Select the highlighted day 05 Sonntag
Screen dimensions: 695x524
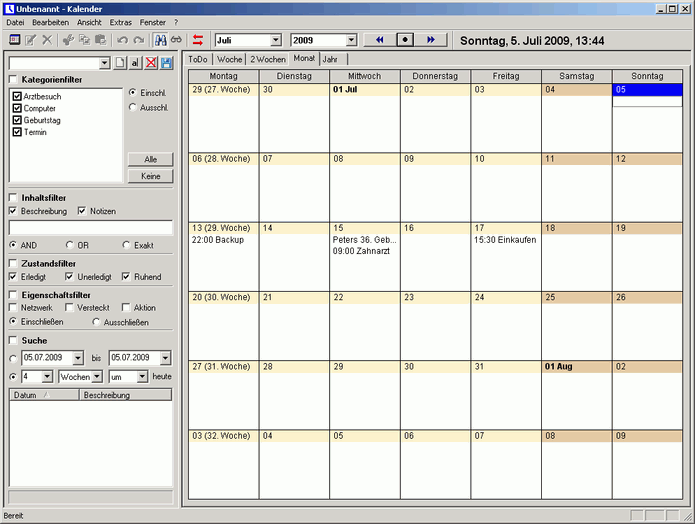click(647, 90)
